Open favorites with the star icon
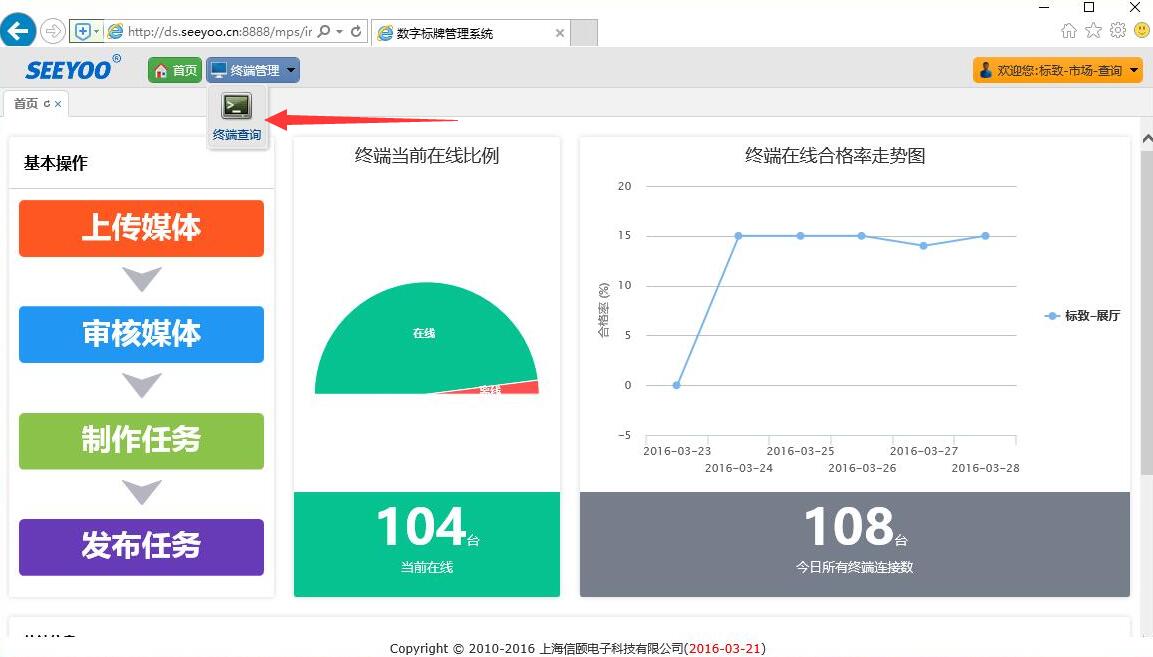 point(1093,31)
